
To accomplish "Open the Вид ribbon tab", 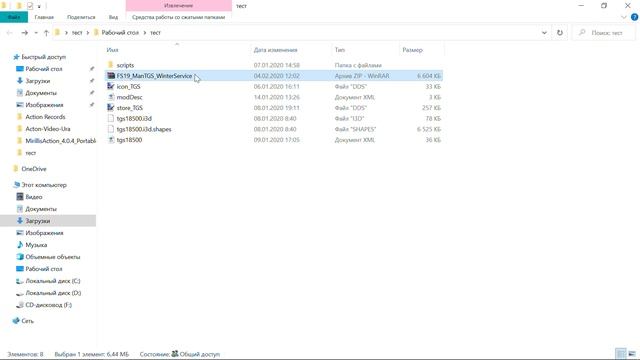I will [x=113, y=17].
